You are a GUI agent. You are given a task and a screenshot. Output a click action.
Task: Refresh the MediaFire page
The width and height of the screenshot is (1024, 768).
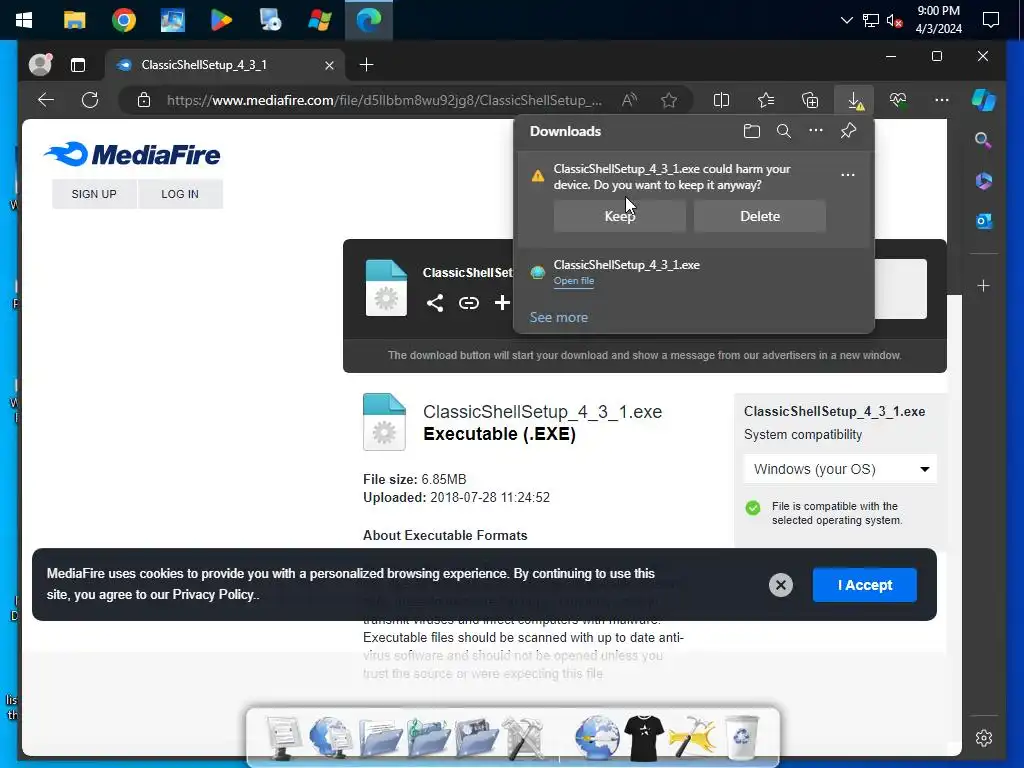(90, 100)
